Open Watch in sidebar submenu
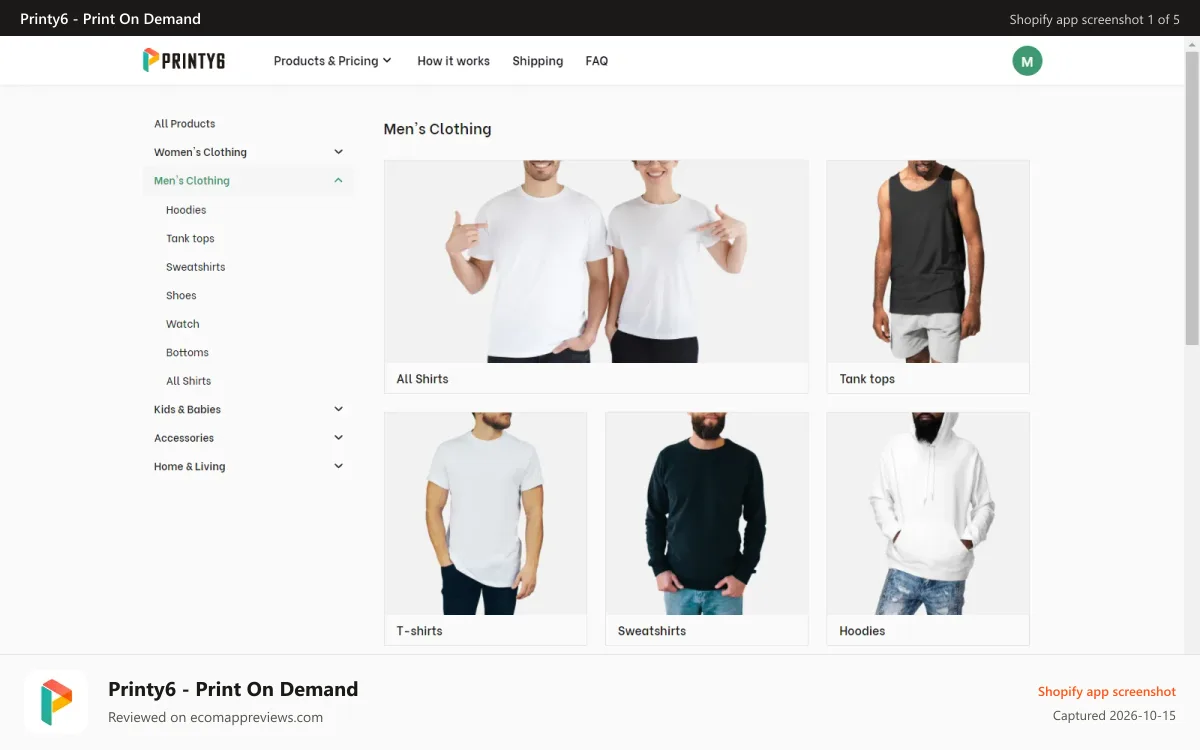1200x750 pixels. [182, 324]
